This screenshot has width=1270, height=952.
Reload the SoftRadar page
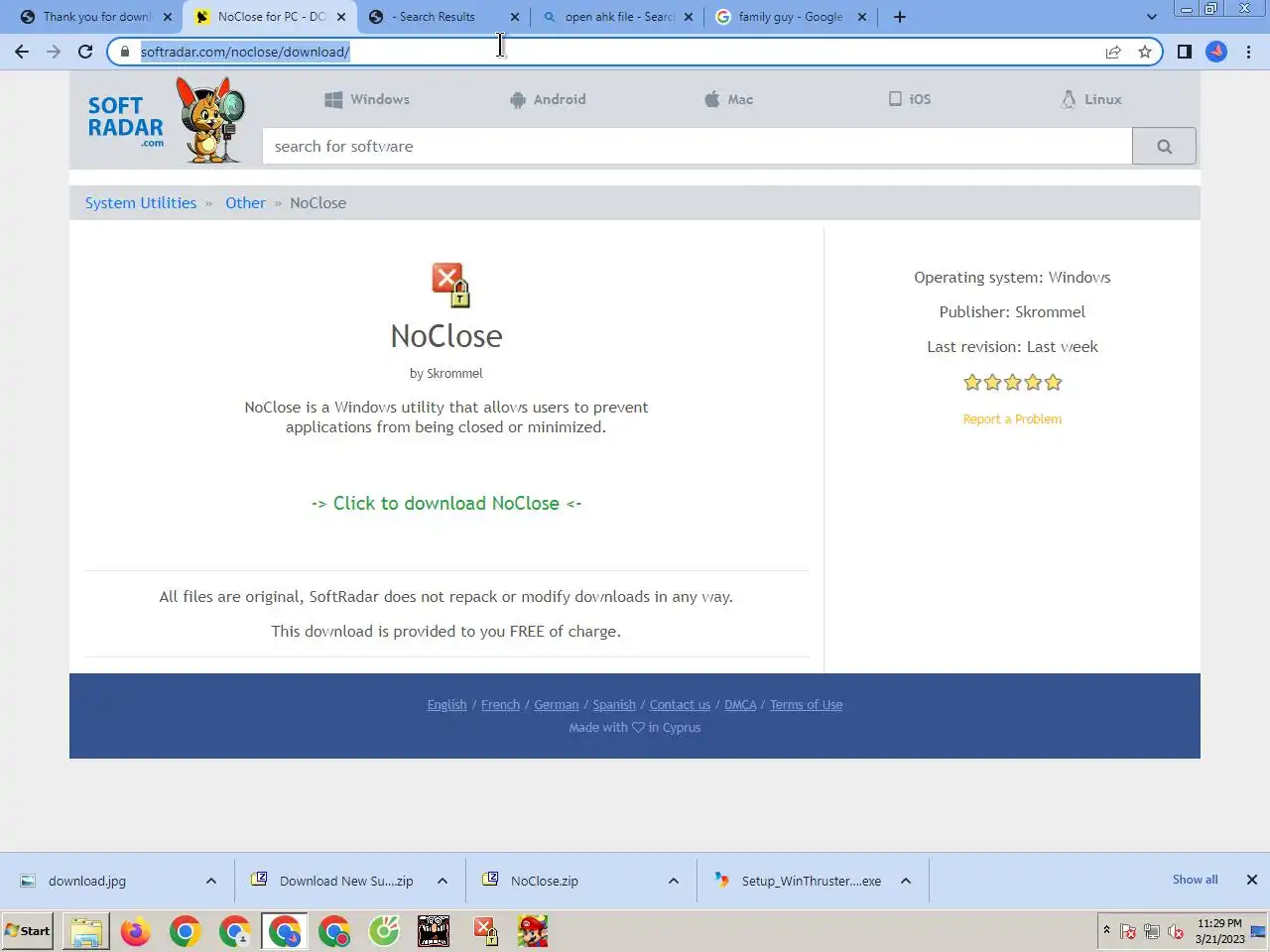(85, 52)
